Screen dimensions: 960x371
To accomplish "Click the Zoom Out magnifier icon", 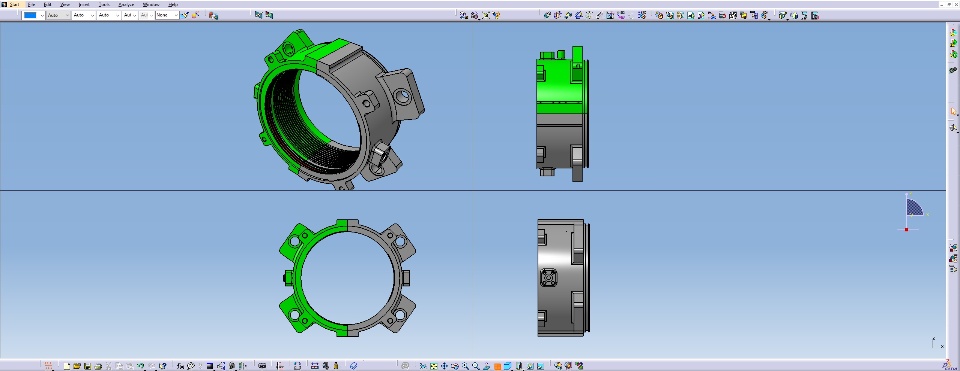I will 476,366.
